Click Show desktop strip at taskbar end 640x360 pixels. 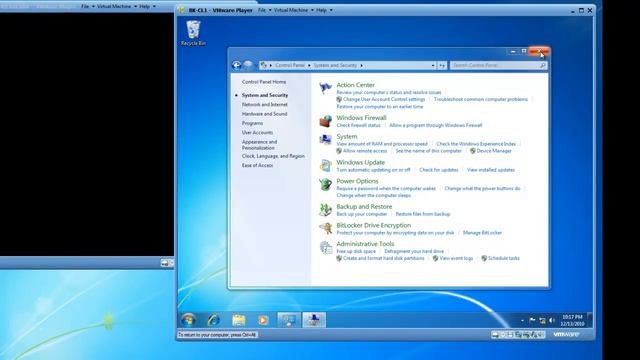[590, 320]
